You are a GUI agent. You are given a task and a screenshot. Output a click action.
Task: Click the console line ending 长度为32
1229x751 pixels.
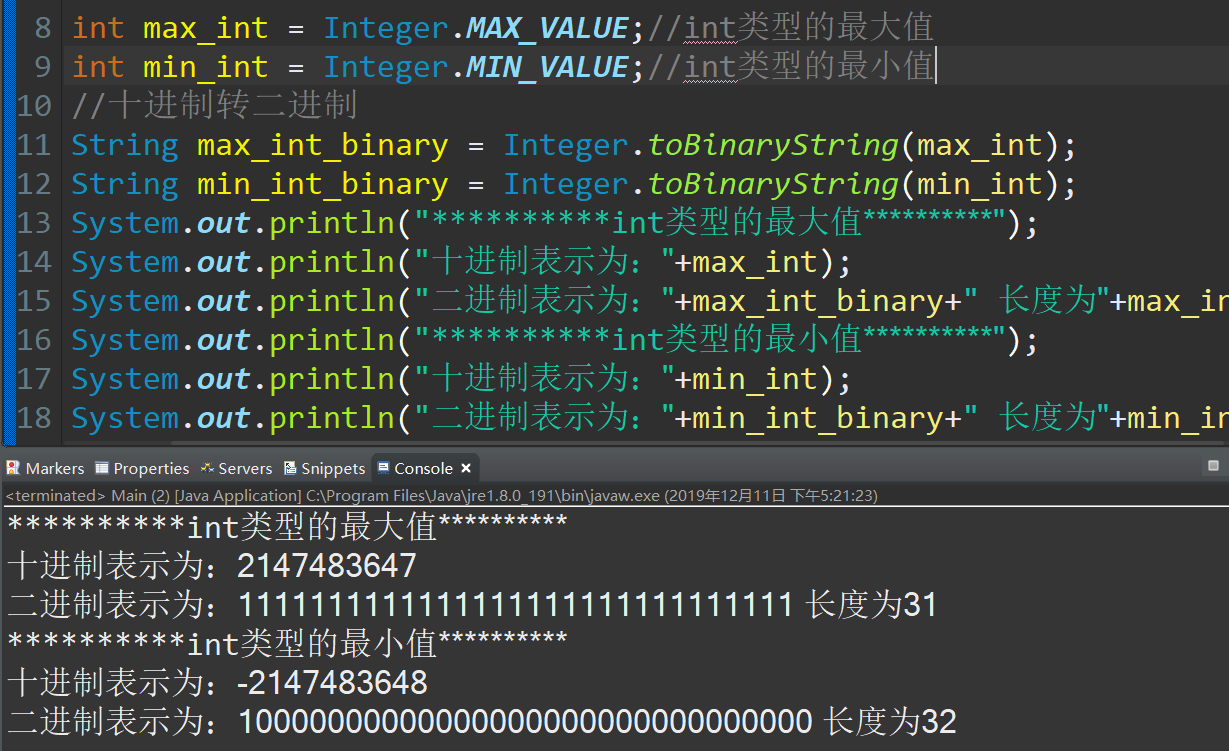coord(482,722)
